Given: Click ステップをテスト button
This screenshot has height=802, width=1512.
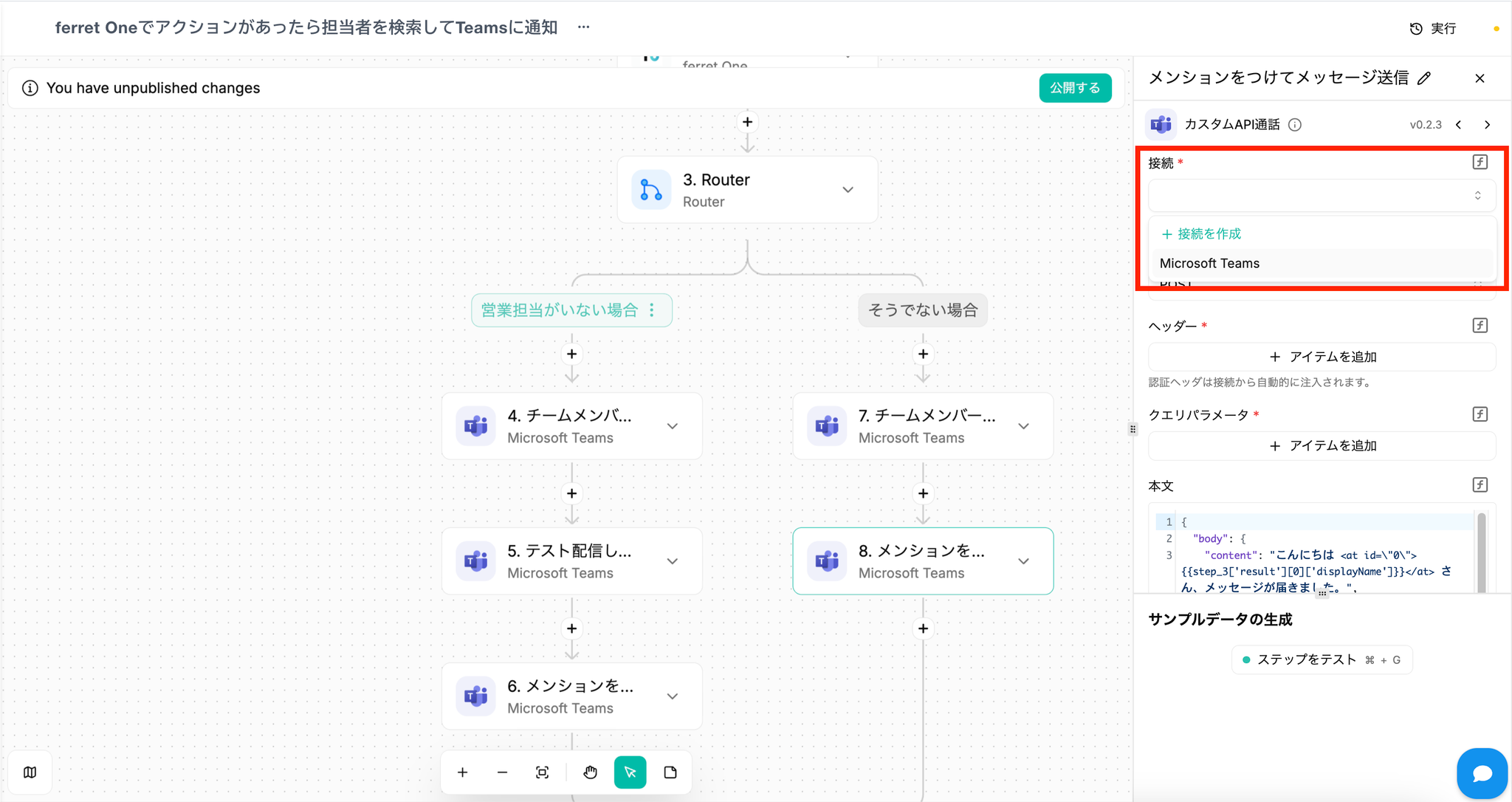Looking at the screenshot, I should (1321, 659).
